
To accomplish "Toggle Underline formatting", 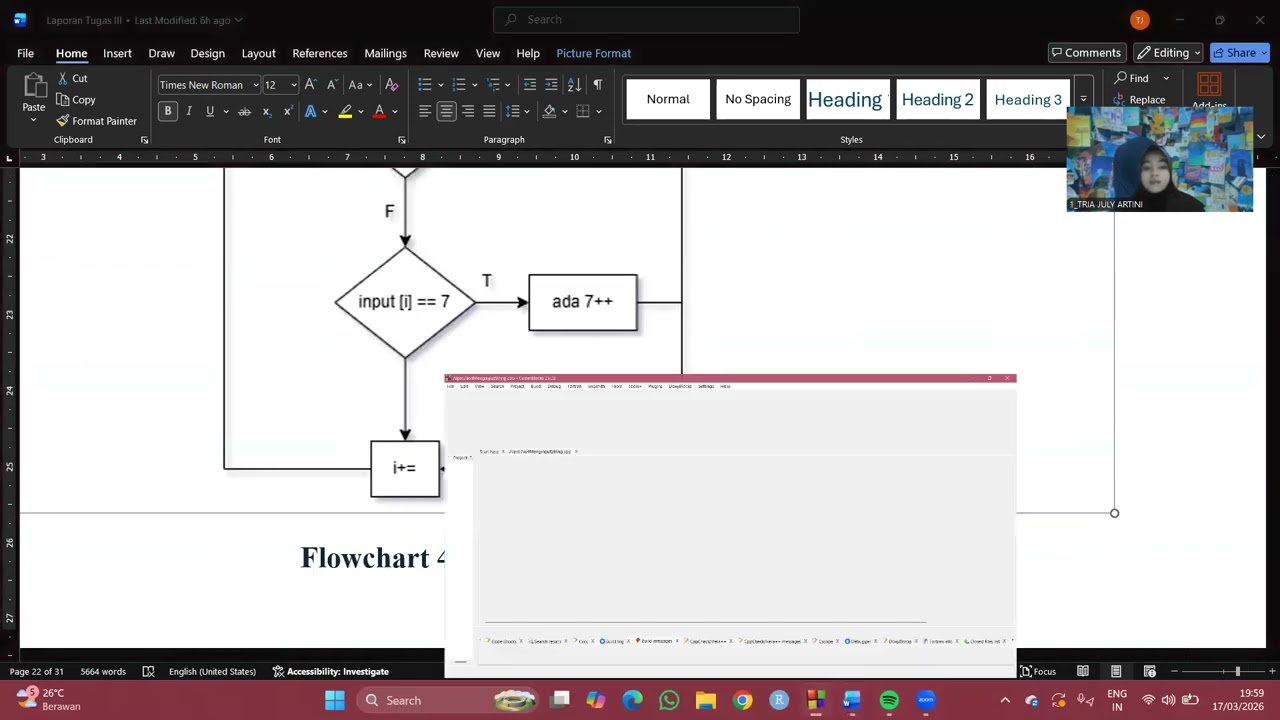I will click(209, 111).
